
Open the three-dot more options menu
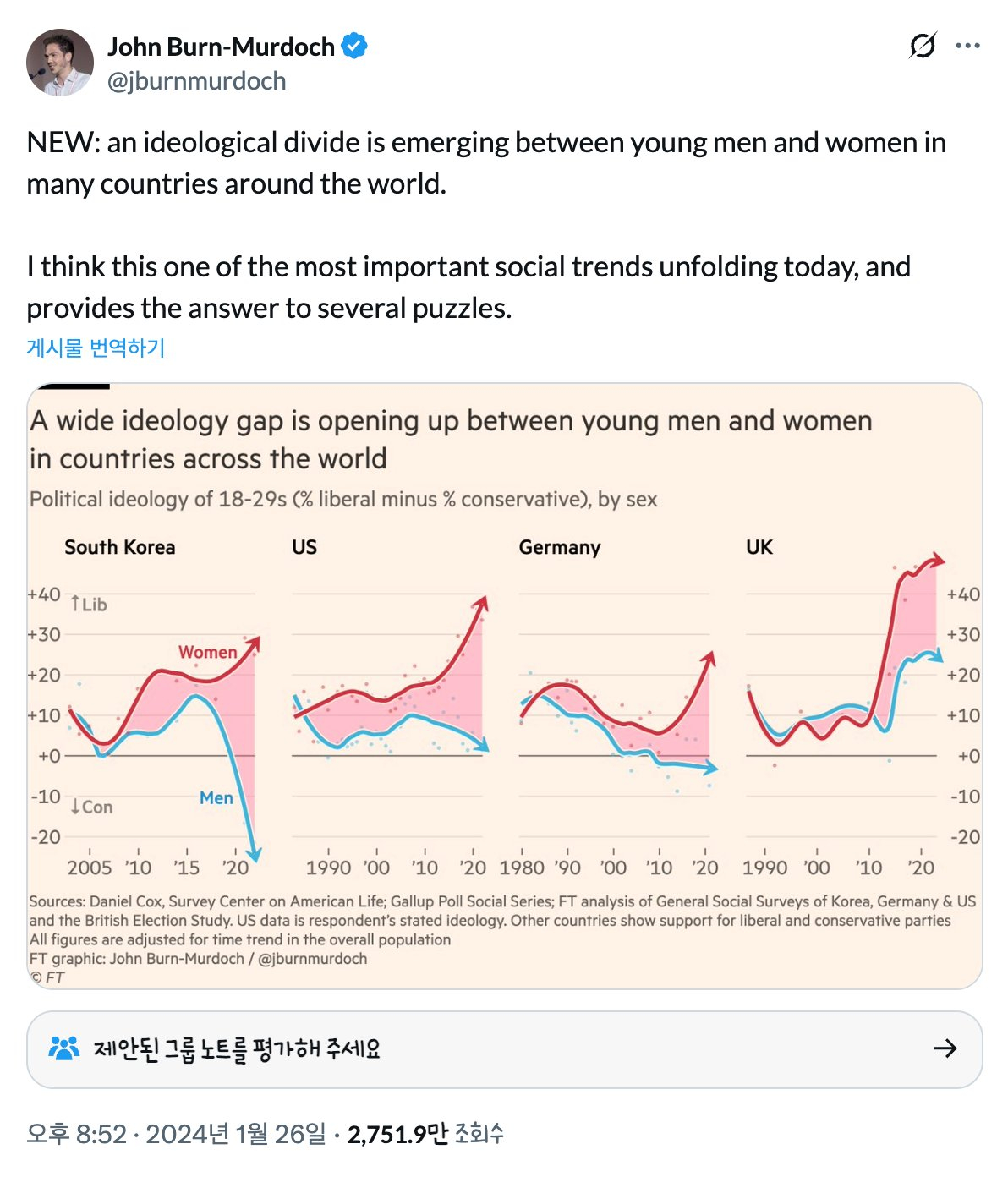[967, 46]
